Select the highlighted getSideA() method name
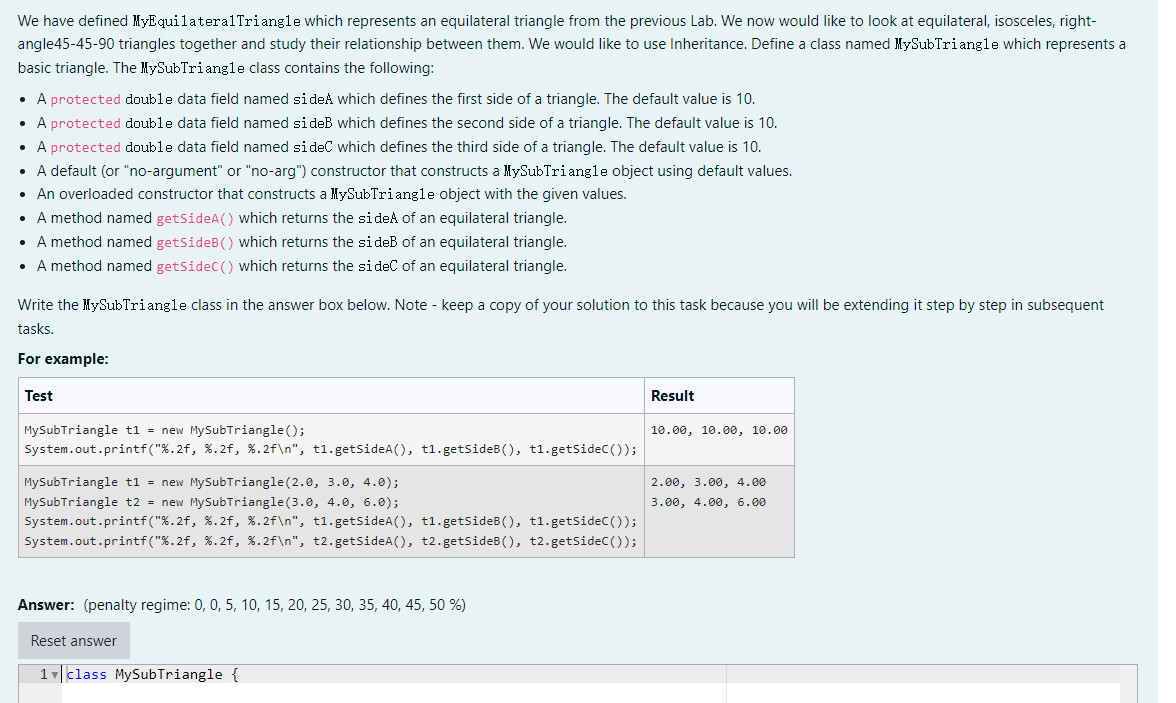The image size is (1176, 703). click(194, 217)
